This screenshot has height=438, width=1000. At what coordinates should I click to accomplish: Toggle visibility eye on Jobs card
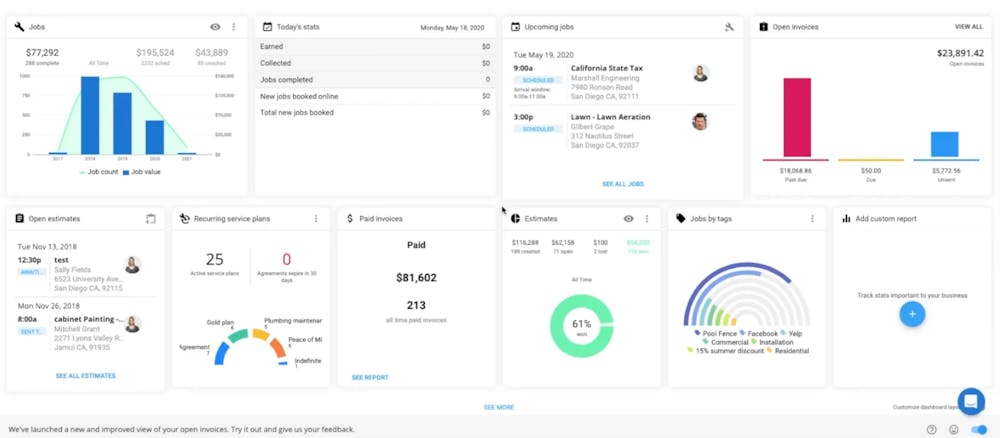click(216, 27)
